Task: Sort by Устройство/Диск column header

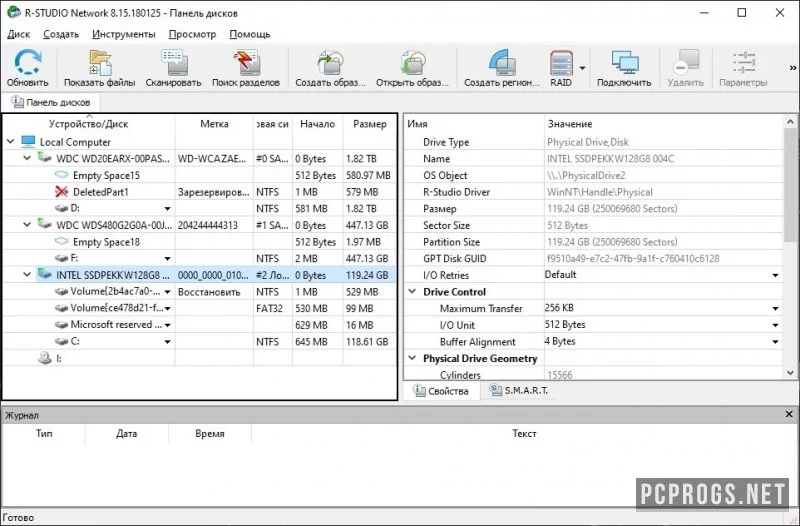Action: 89,124
